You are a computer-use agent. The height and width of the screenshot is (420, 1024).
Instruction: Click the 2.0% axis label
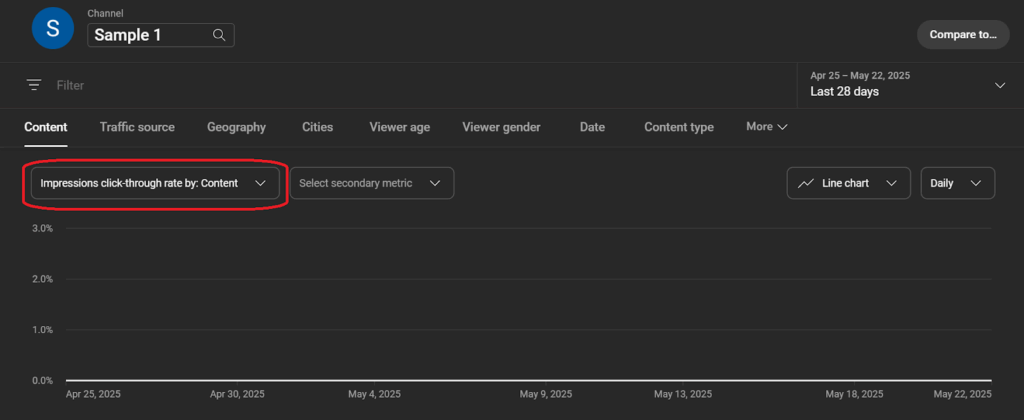42,279
